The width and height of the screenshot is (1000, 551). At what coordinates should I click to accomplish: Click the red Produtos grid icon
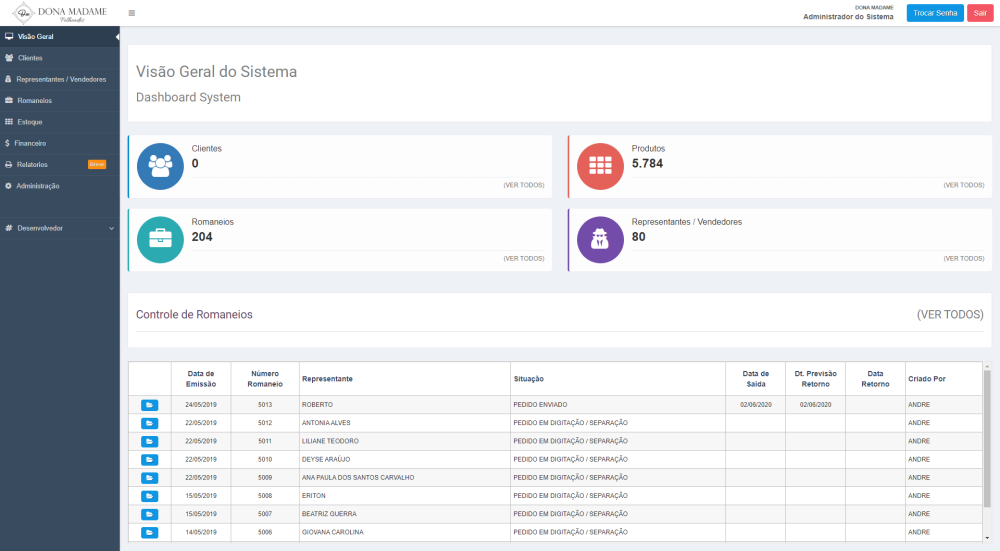pos(600,166)
